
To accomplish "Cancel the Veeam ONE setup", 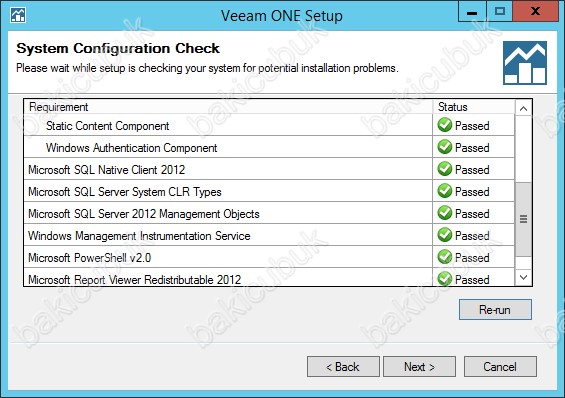I will coord(500,367).
